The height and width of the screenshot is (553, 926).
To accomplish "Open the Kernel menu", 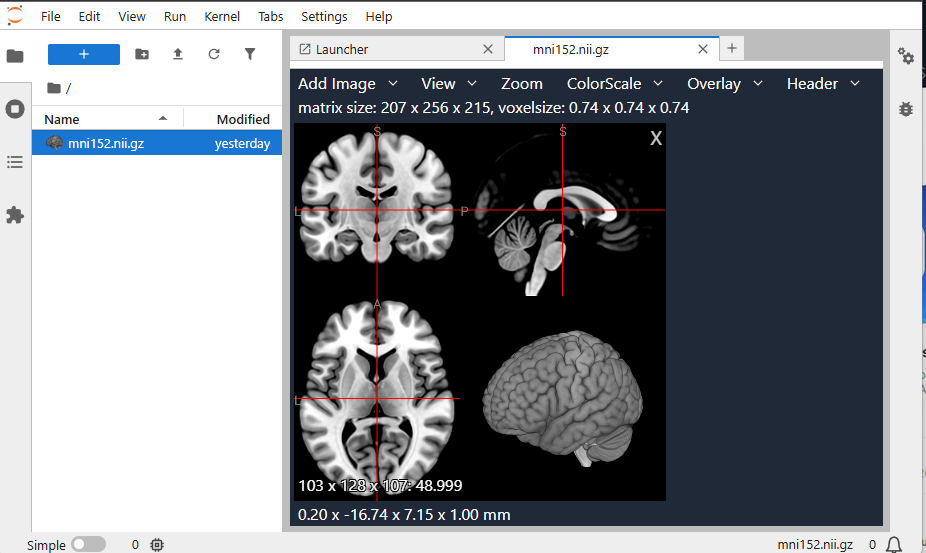I will 221,16.
